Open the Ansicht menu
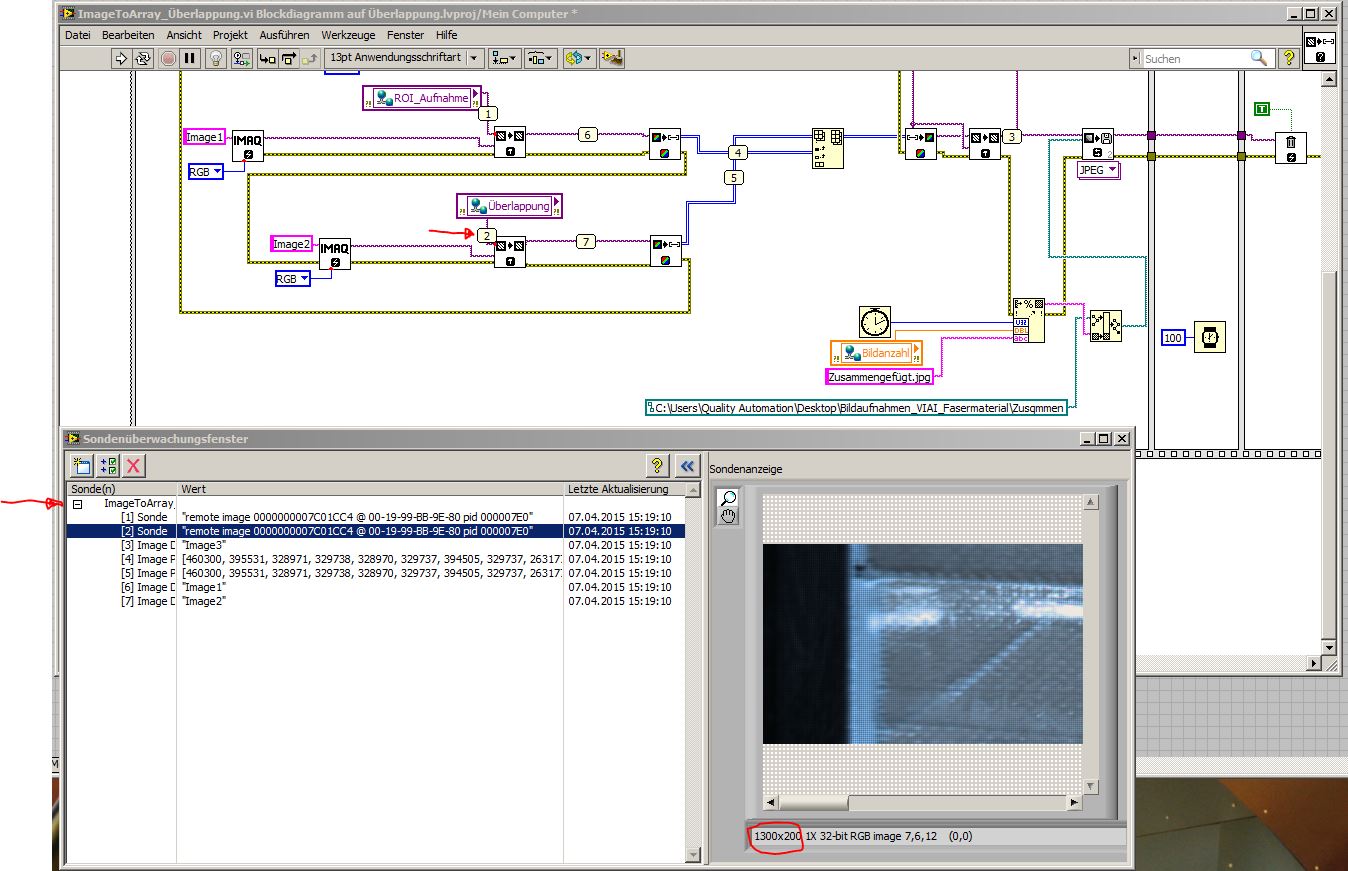 click(184, 34)
